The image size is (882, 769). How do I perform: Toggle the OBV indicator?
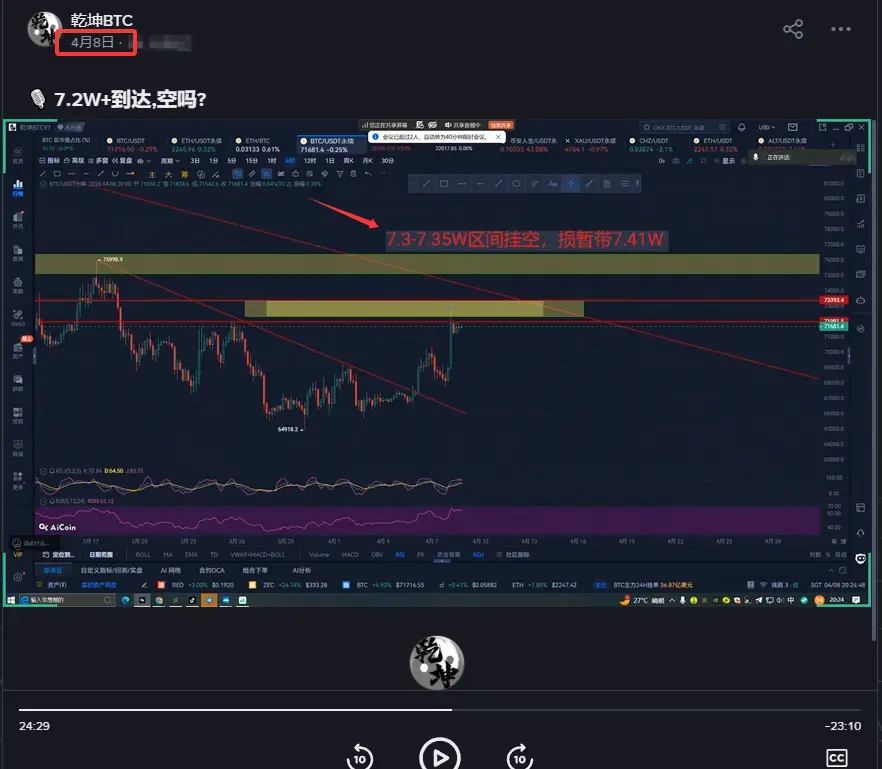tap(377, 555)
